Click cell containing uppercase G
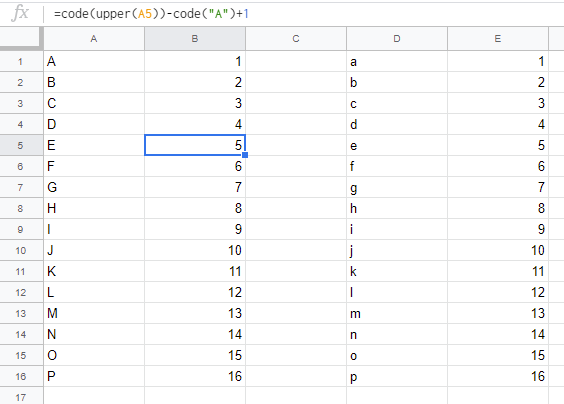The image size is (564, 404). (x=94, y=187)
